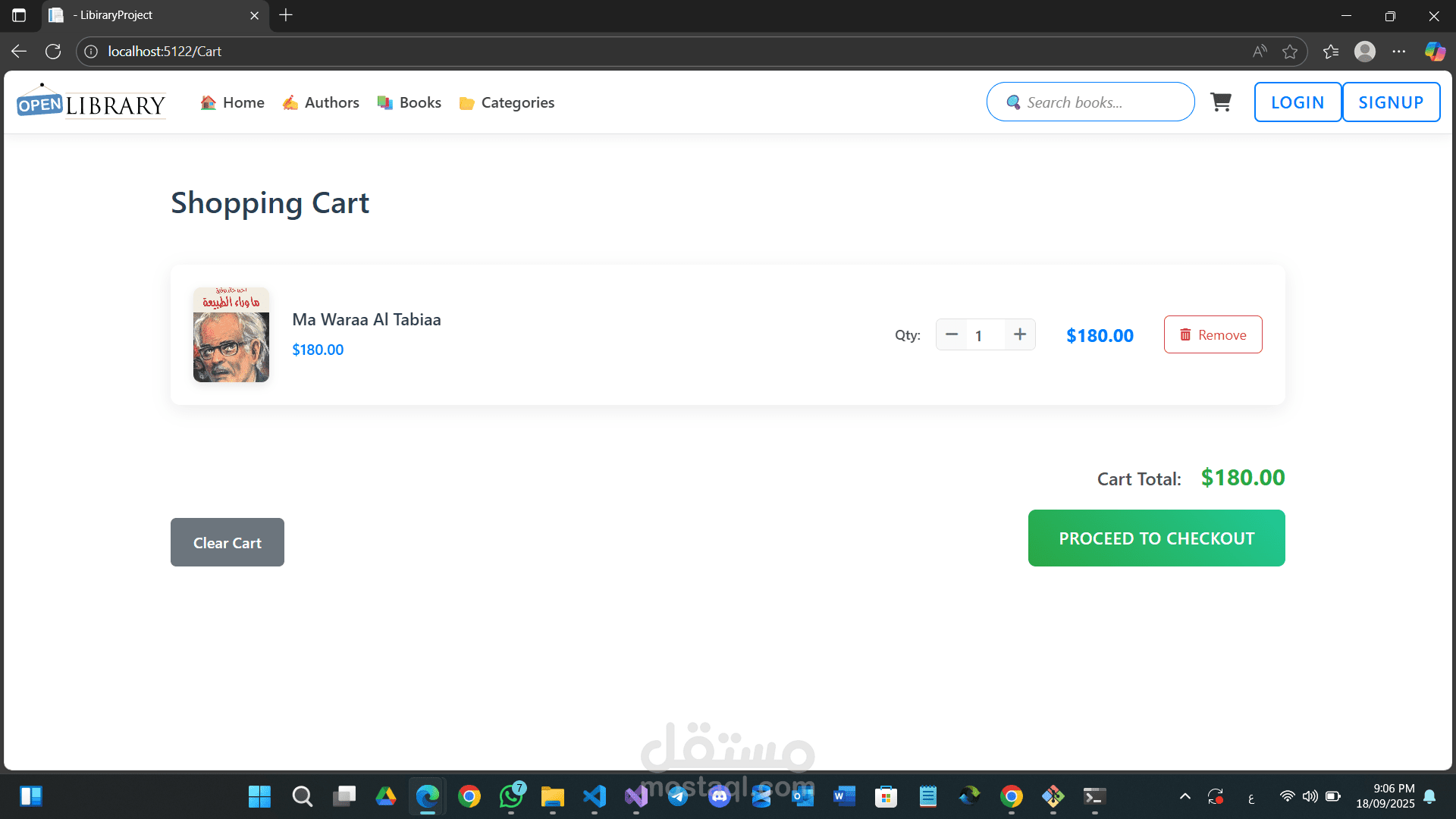This screenshot has width=1456, height=819.
Task: Focus the Search books field
Action: [x=1090, y=102]
